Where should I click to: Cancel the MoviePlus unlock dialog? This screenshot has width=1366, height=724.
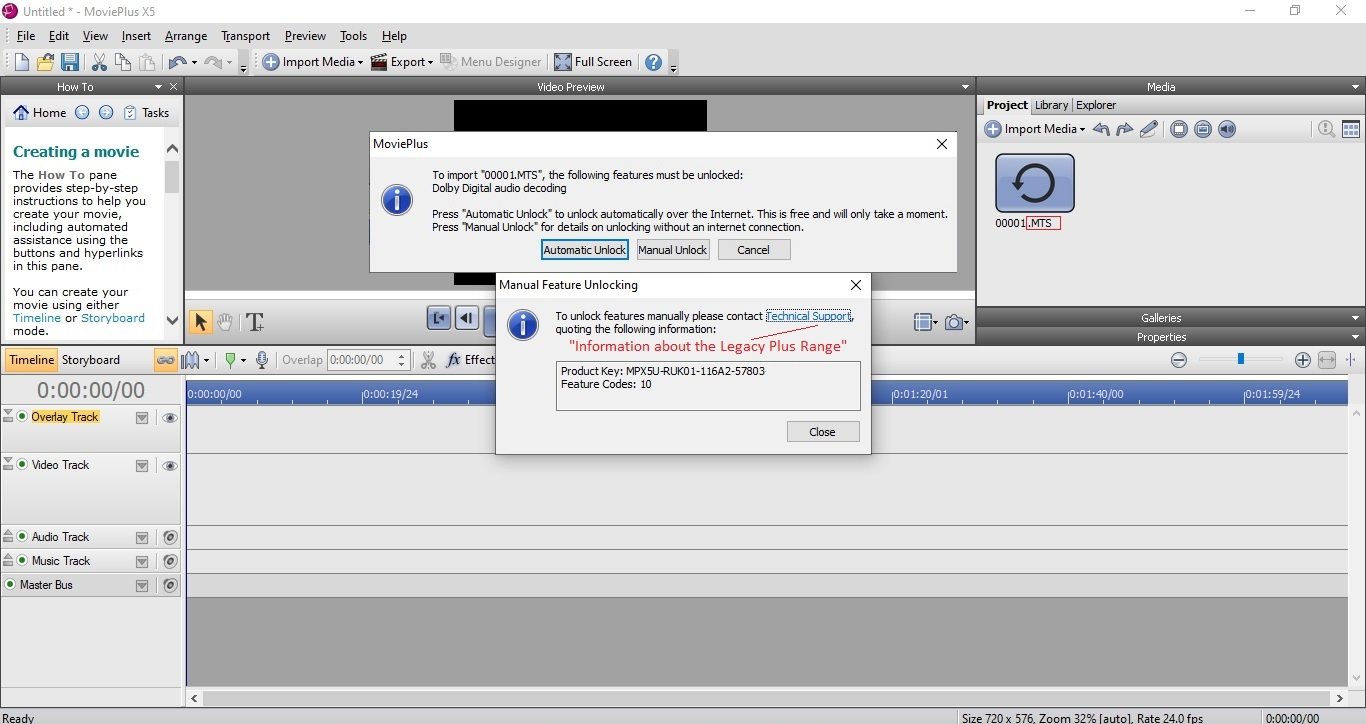754,250
